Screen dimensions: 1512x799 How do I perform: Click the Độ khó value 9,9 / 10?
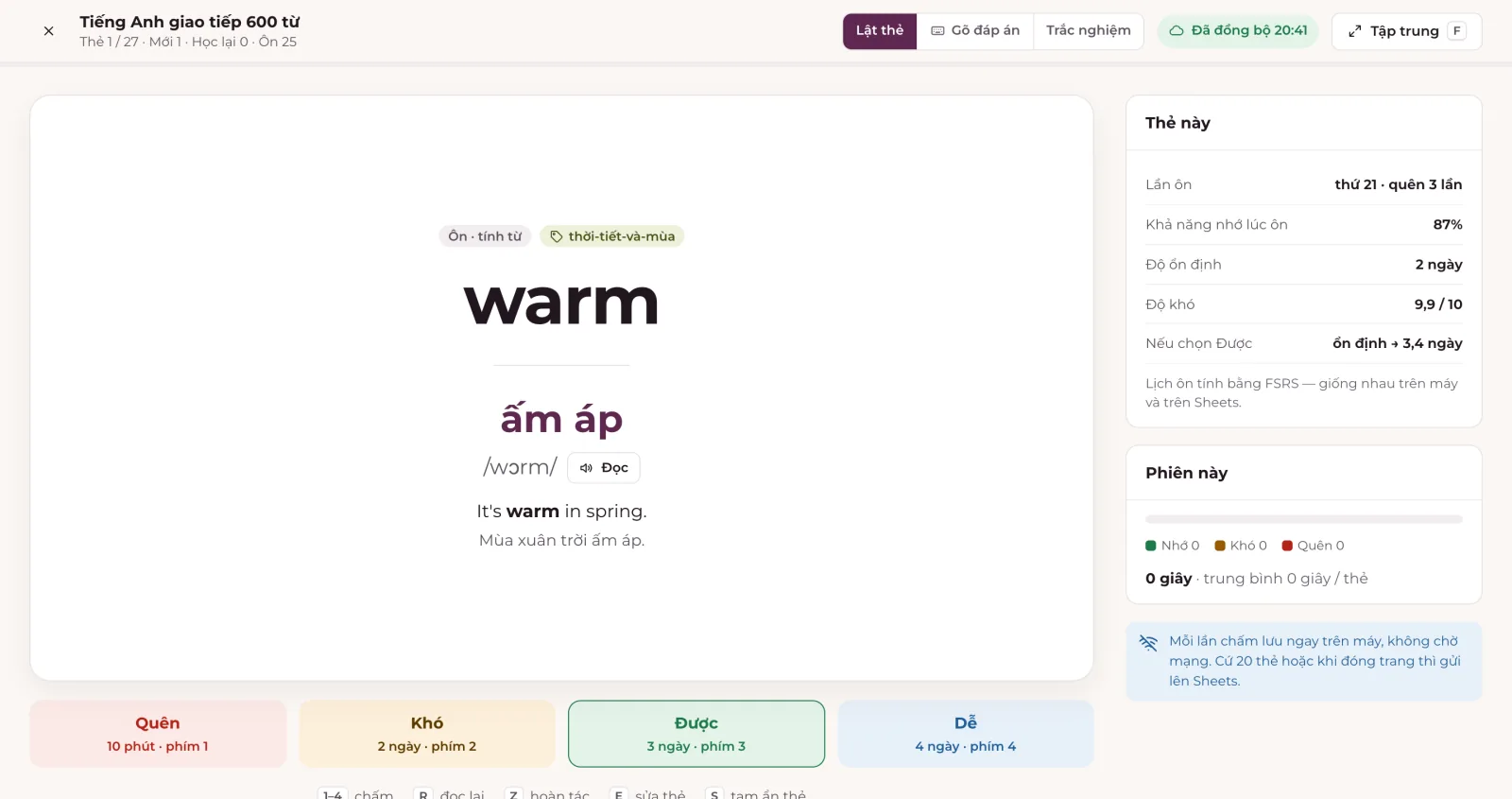[1438, 304]
